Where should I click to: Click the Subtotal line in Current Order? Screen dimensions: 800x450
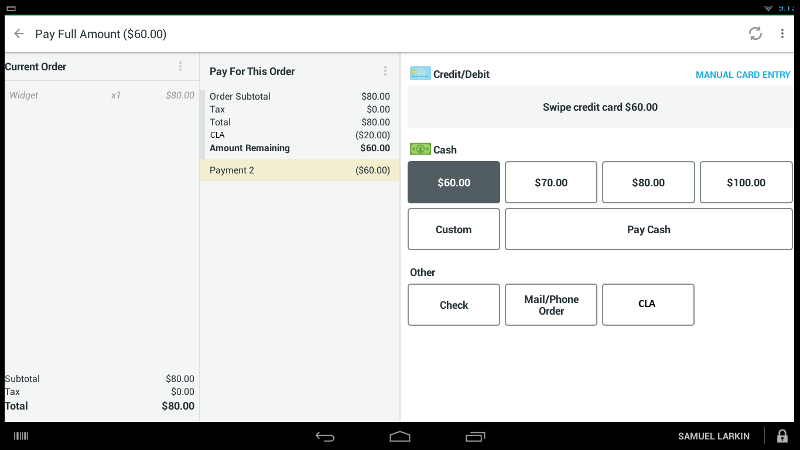point(99,379)
